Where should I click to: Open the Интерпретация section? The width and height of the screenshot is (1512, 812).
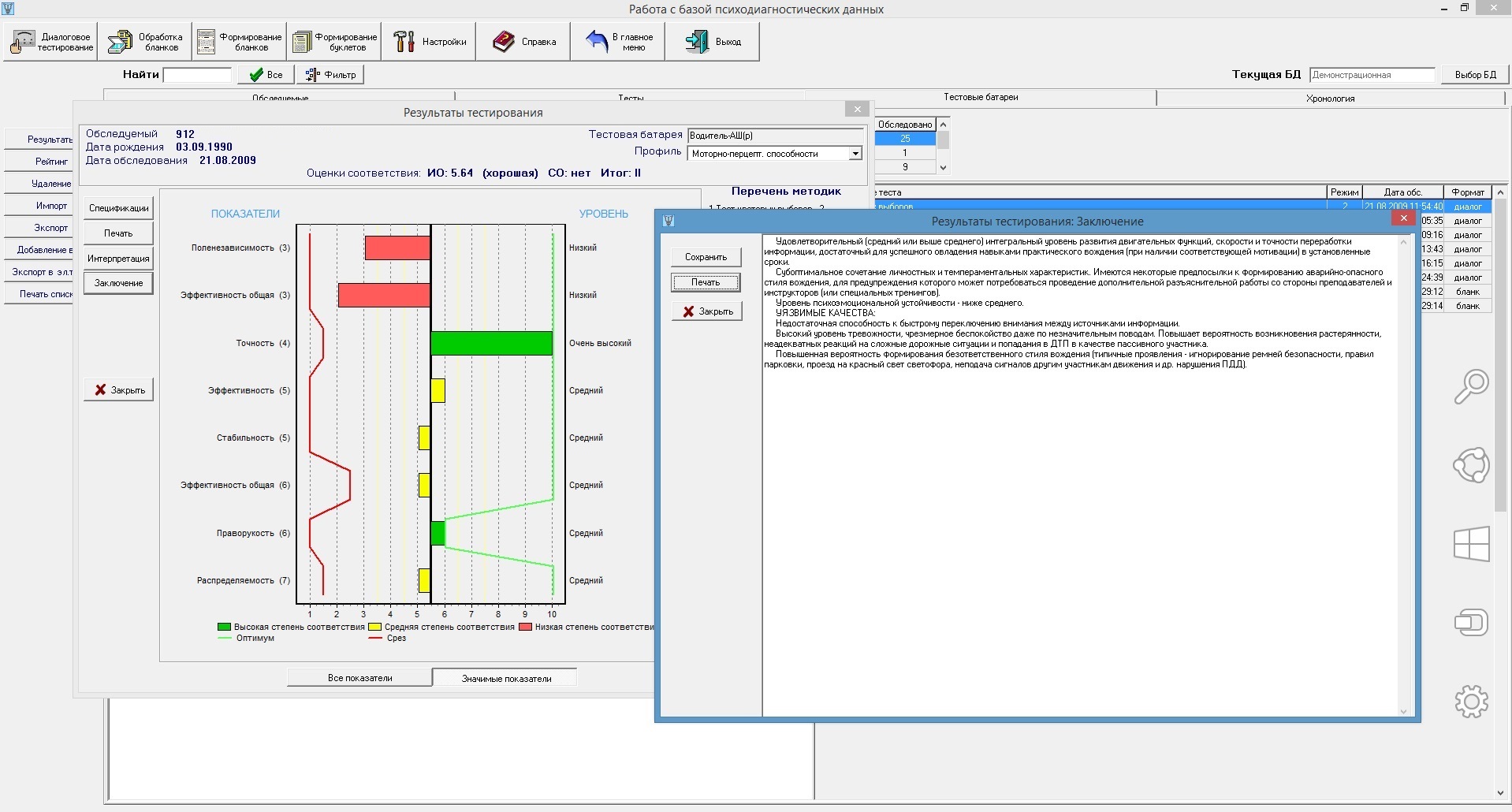tap(118, 259)
